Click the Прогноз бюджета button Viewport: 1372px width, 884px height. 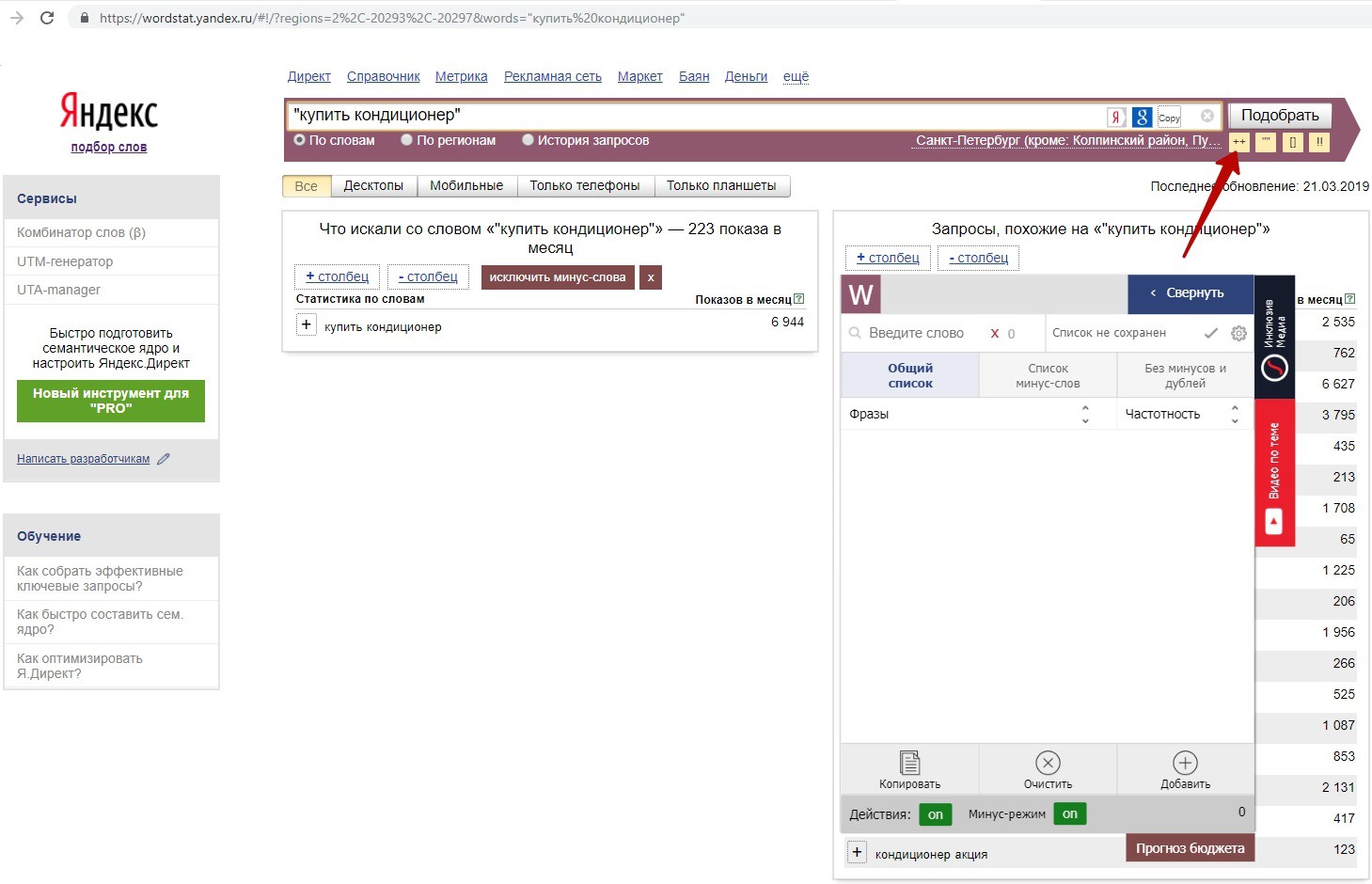[x=1190, y=848]
